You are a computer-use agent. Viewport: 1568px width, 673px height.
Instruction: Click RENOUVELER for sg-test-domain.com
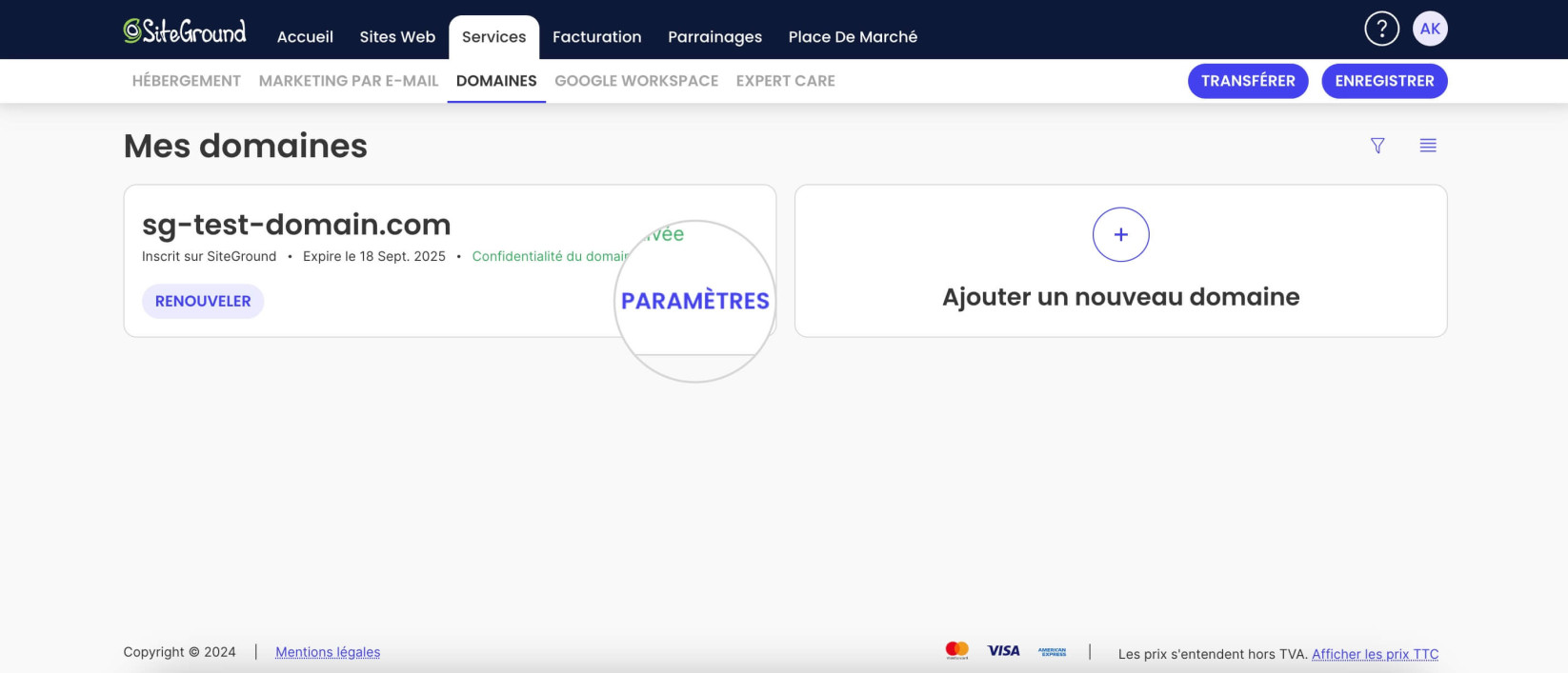coord(203,301)
